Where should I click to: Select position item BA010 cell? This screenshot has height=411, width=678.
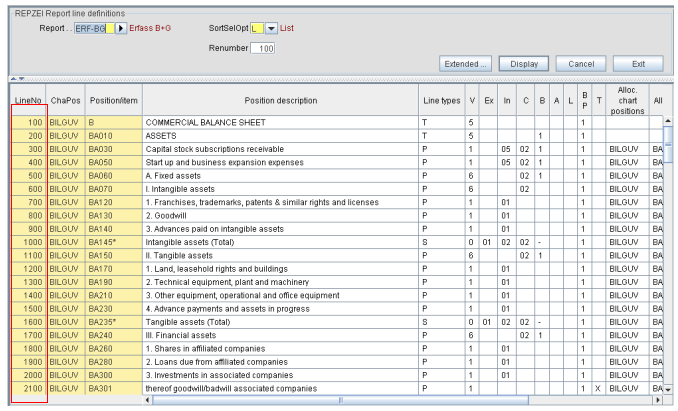(114, 136)
